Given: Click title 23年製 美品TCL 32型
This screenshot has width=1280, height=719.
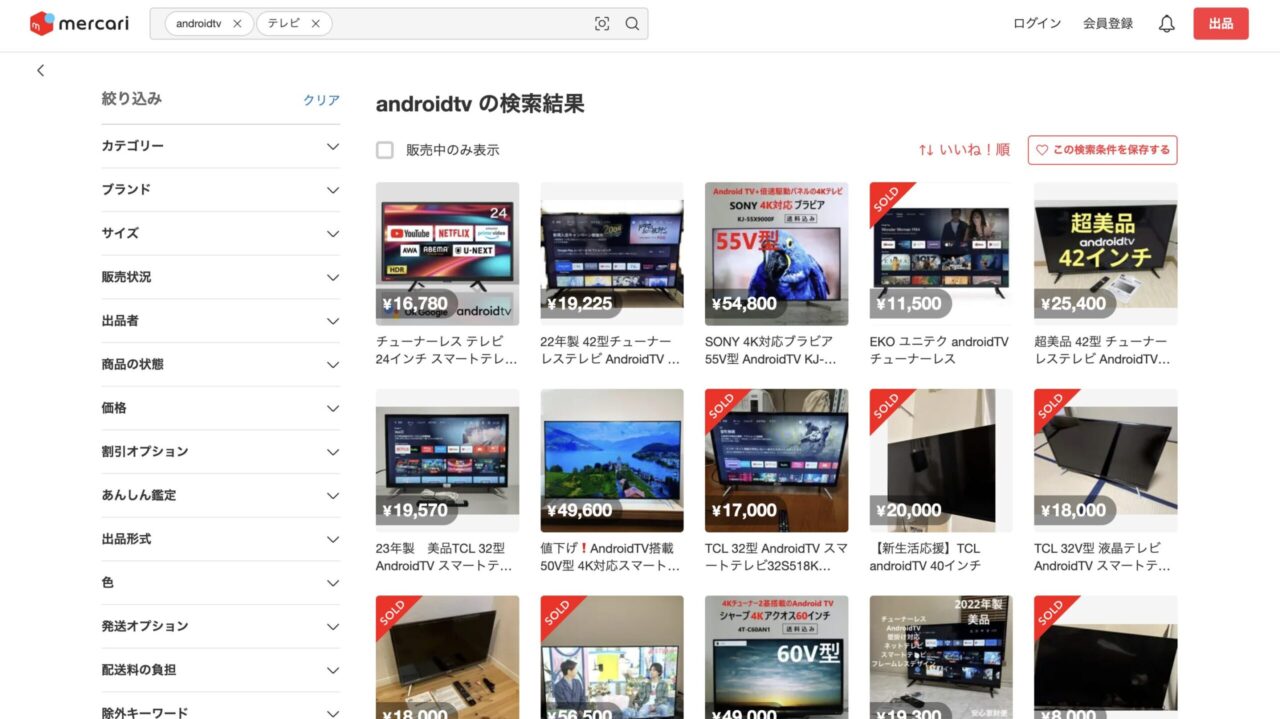Looking at the screenshot, I should tap(445, 557).
